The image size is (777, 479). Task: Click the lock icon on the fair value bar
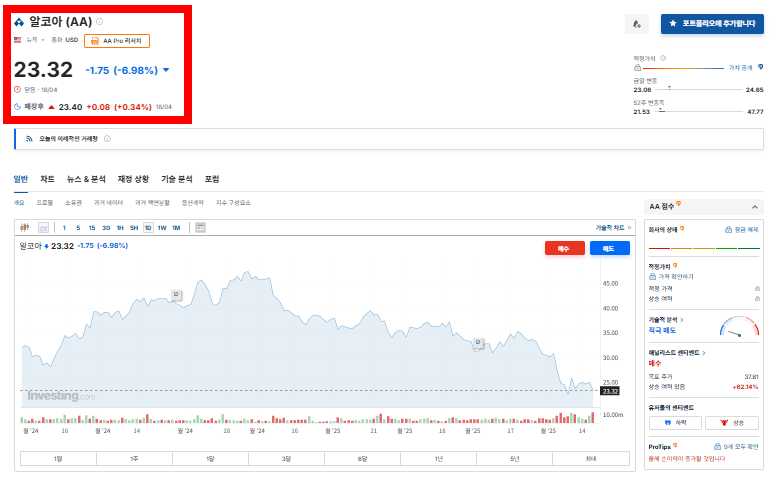(637, 67)
